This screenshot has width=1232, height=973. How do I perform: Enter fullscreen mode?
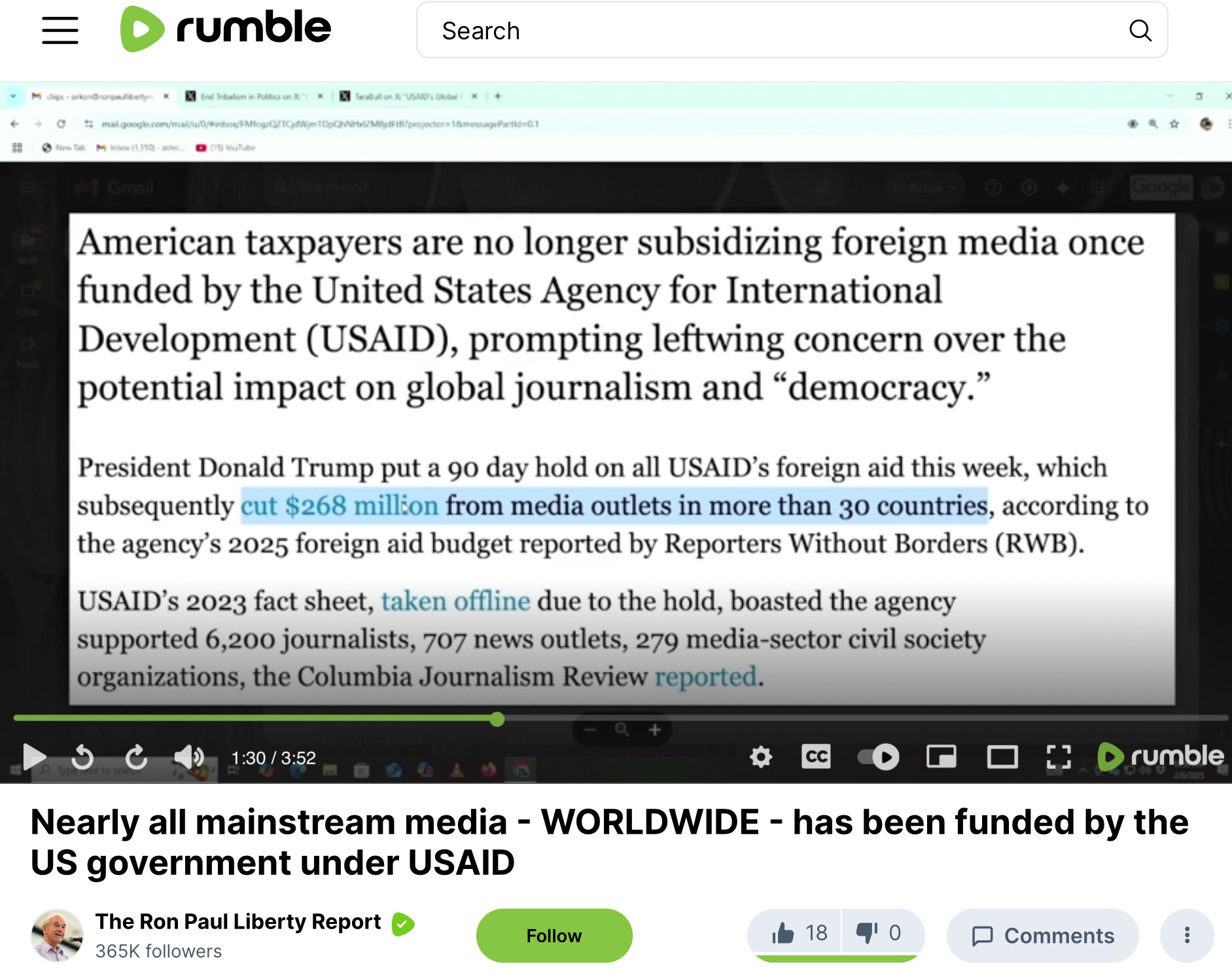tap(1058, 757)
